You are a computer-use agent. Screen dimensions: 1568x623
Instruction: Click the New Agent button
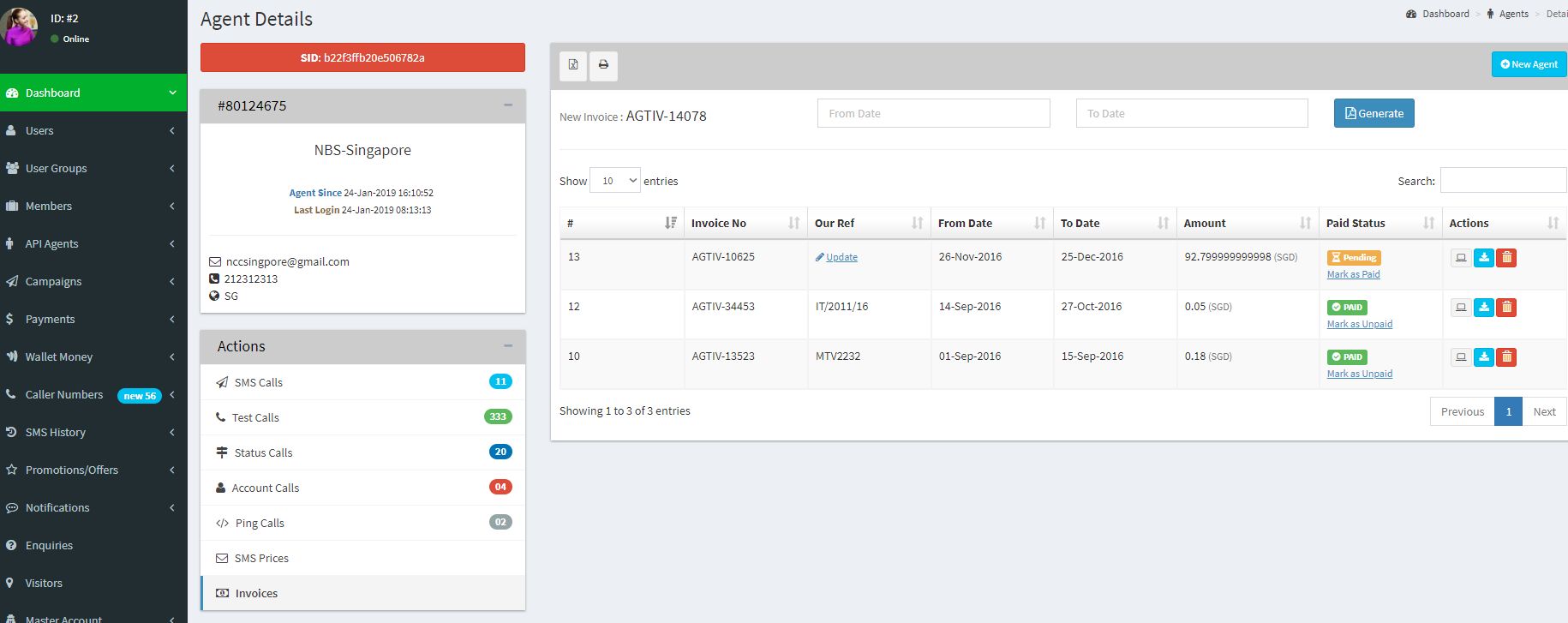click(1529, 64)
